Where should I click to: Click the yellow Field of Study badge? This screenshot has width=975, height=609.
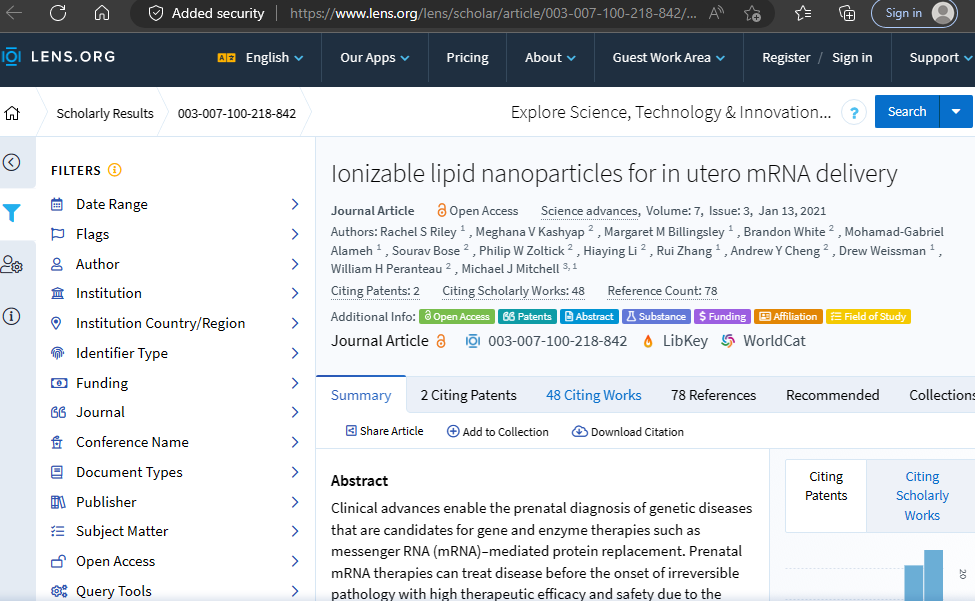tap(868, 317)
